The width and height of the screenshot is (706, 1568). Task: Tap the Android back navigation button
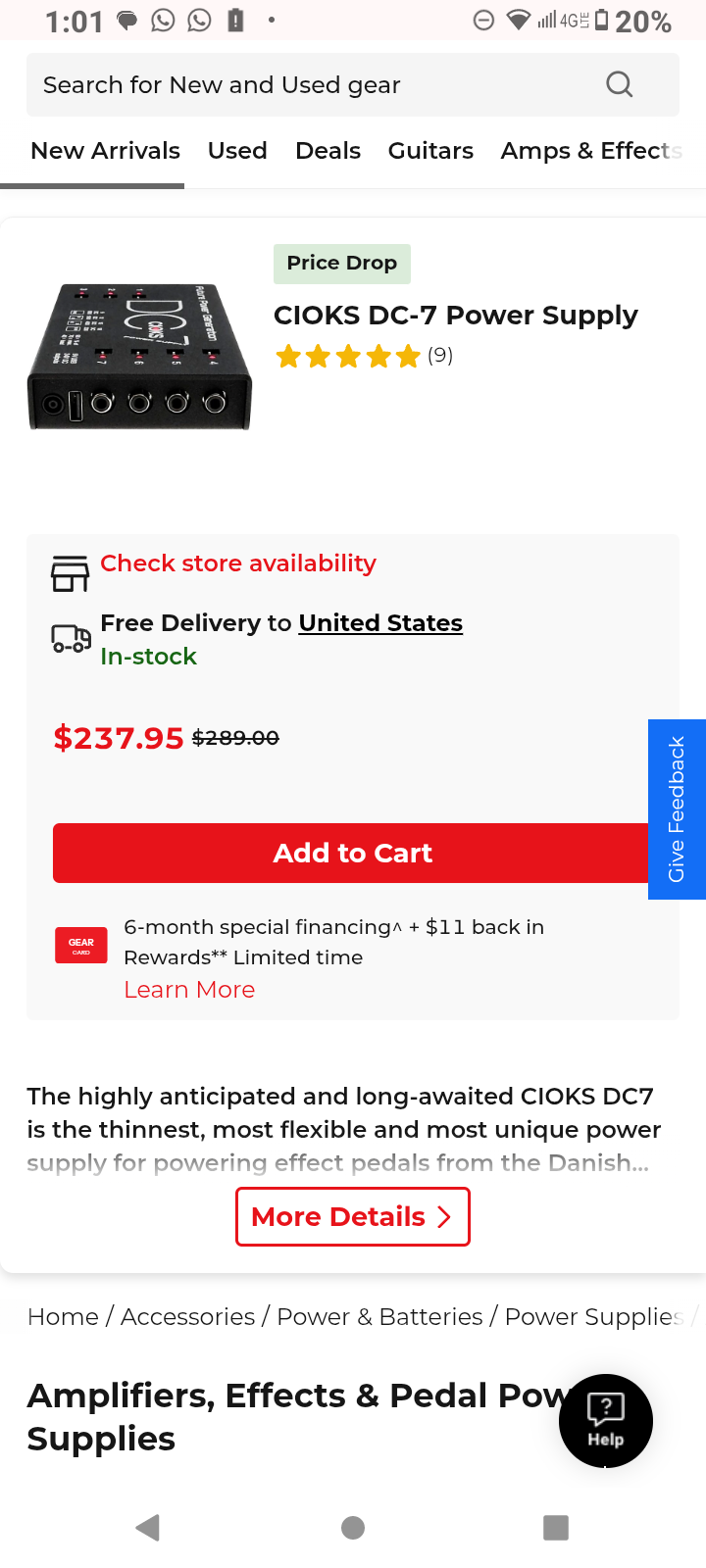coord(148,1527)
